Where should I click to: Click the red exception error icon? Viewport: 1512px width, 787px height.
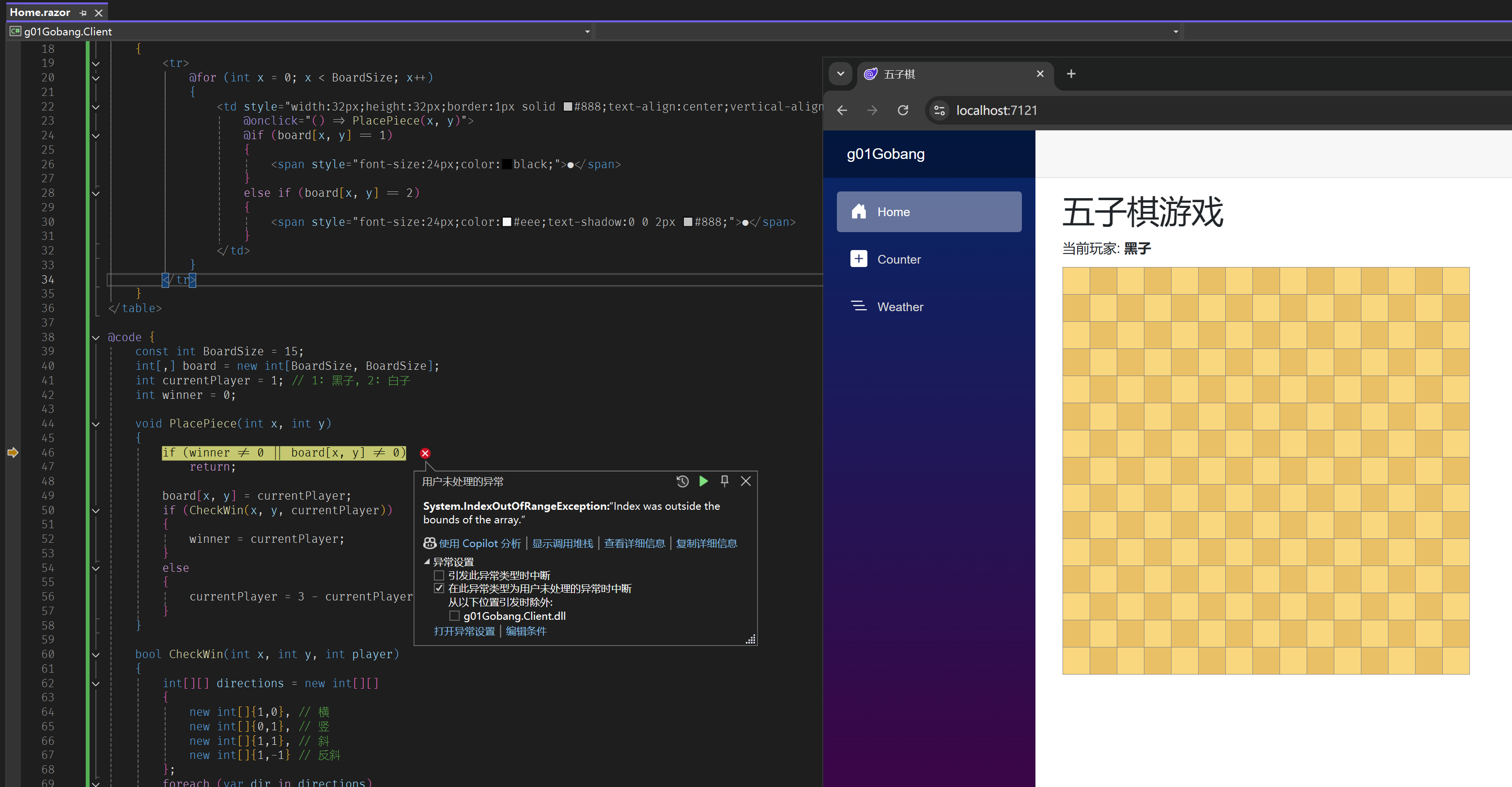point(425,453)
